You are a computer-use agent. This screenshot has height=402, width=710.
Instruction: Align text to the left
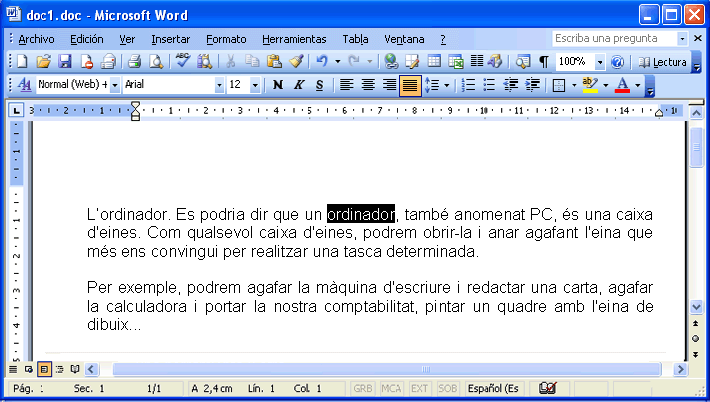point(346,85)
